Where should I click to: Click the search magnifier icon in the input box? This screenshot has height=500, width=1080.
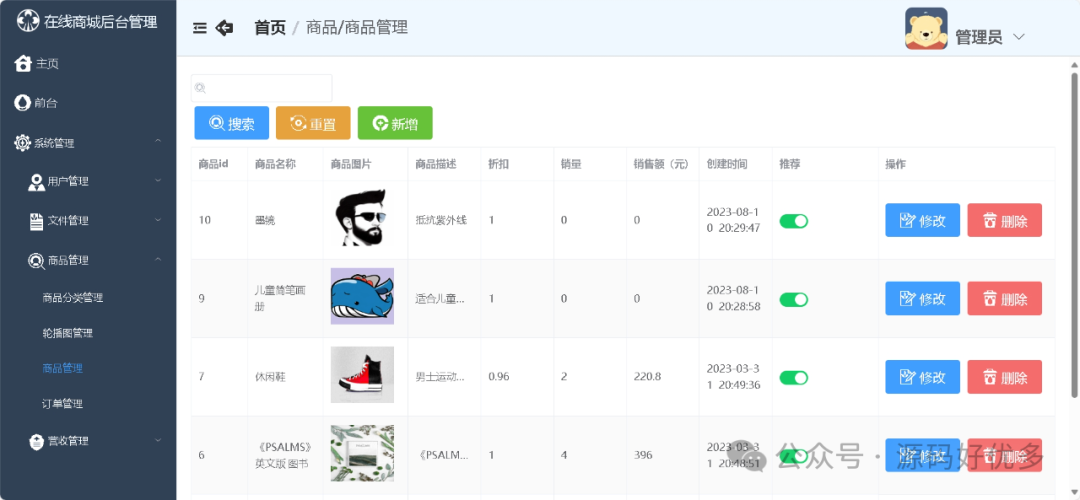point(200,87)
